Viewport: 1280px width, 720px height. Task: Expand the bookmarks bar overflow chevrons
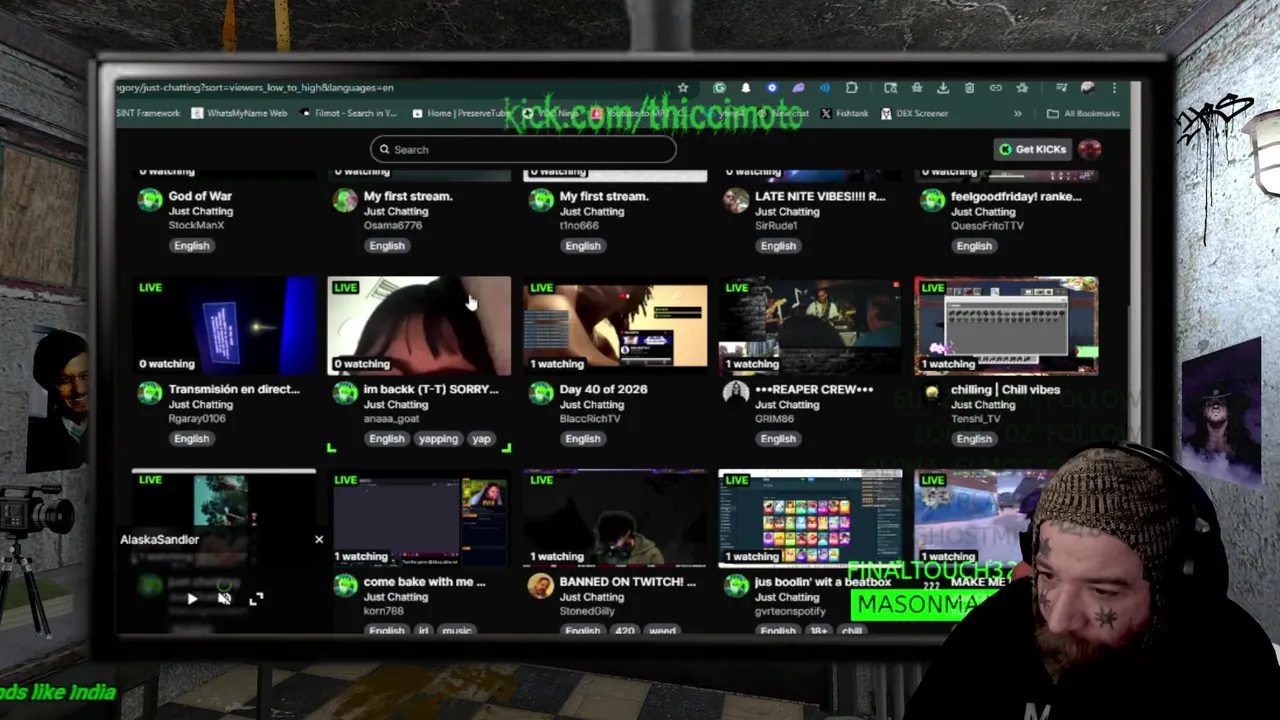click(x=1018, y=113)
